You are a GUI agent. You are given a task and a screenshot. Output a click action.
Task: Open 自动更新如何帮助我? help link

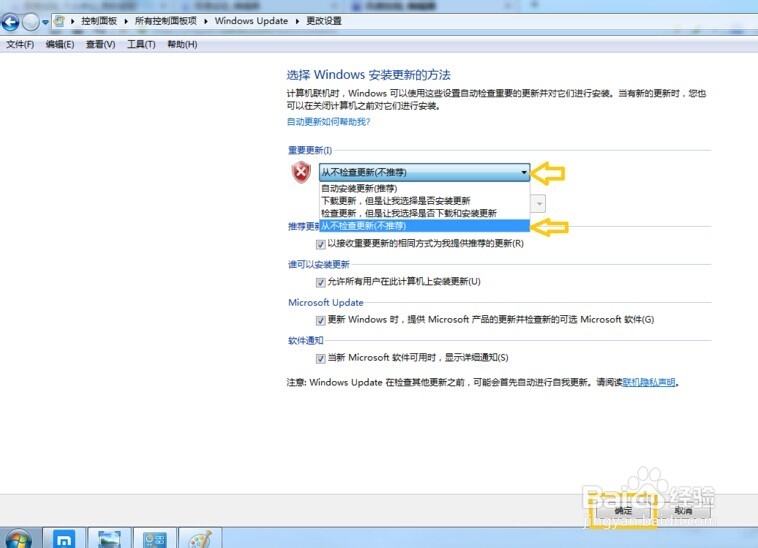[x=329, y=122]
